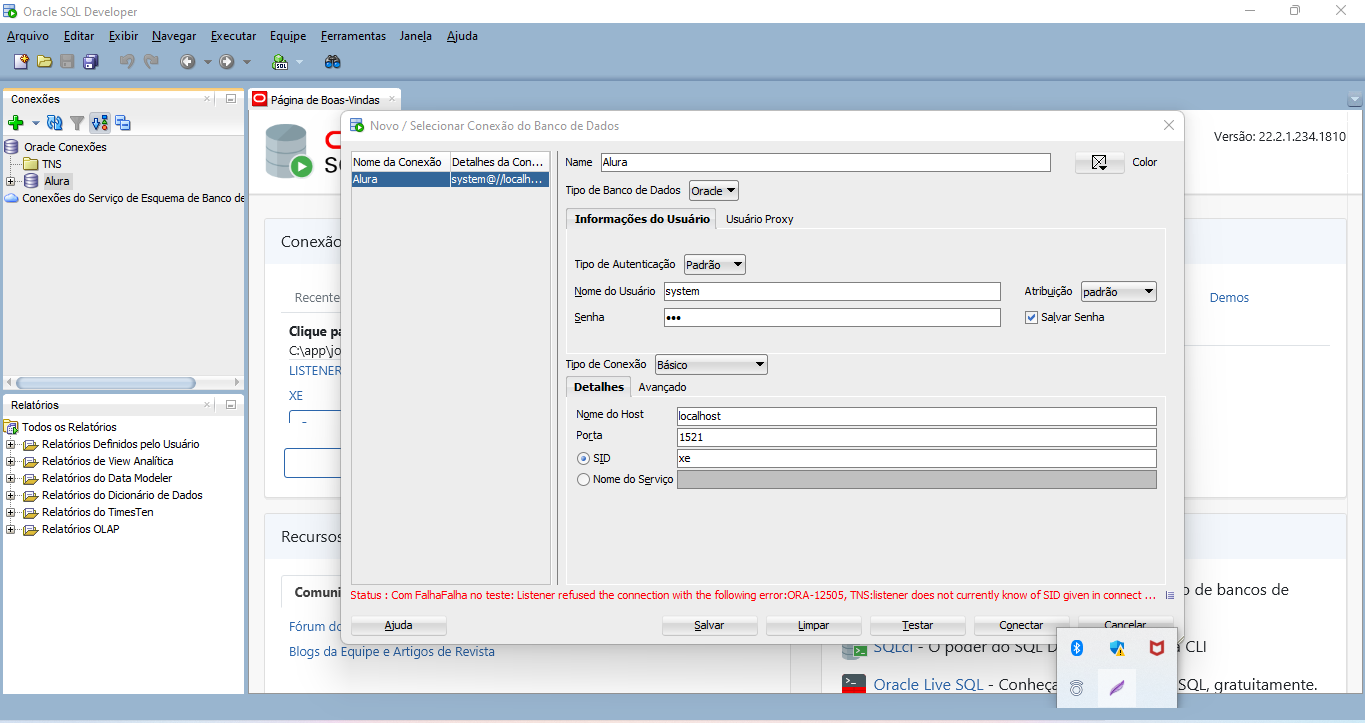Expand Relatórios Definidos pelo Usuário
Screen dimensions: 1365x723
[x=11, y=444]
